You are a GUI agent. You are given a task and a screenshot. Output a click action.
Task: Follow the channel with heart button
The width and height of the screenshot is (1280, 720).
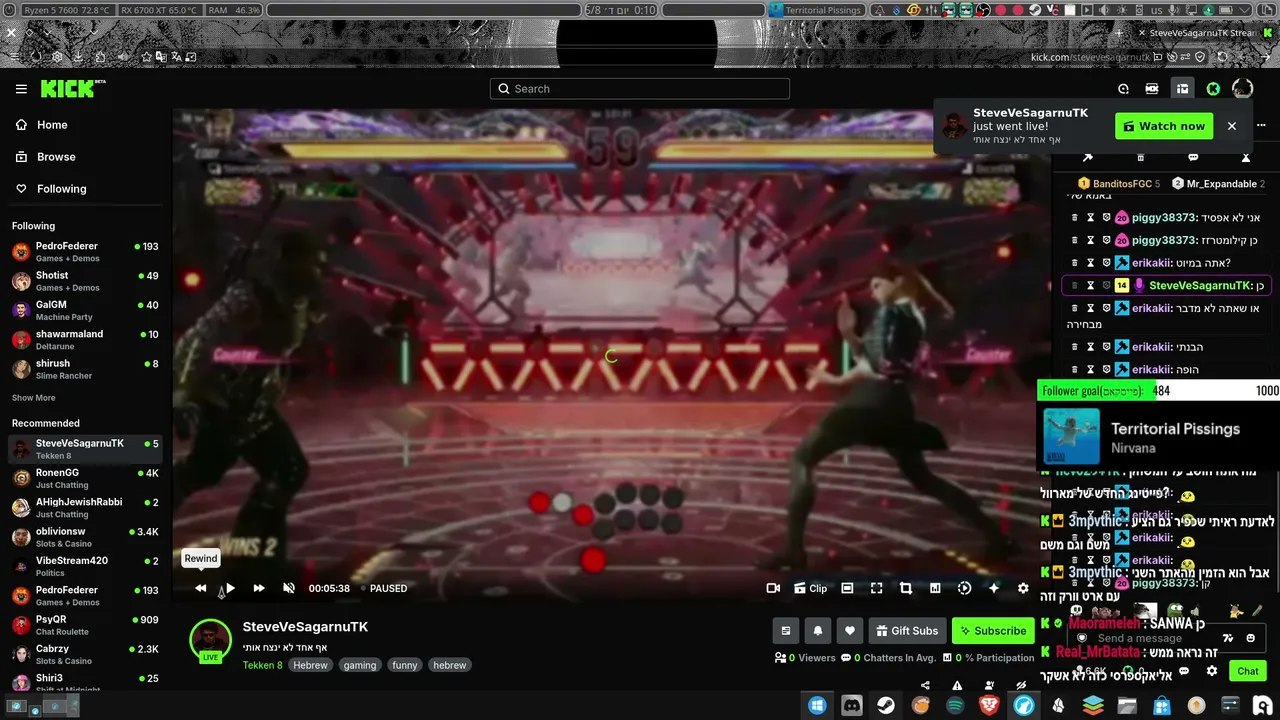[x=850, y=631]
